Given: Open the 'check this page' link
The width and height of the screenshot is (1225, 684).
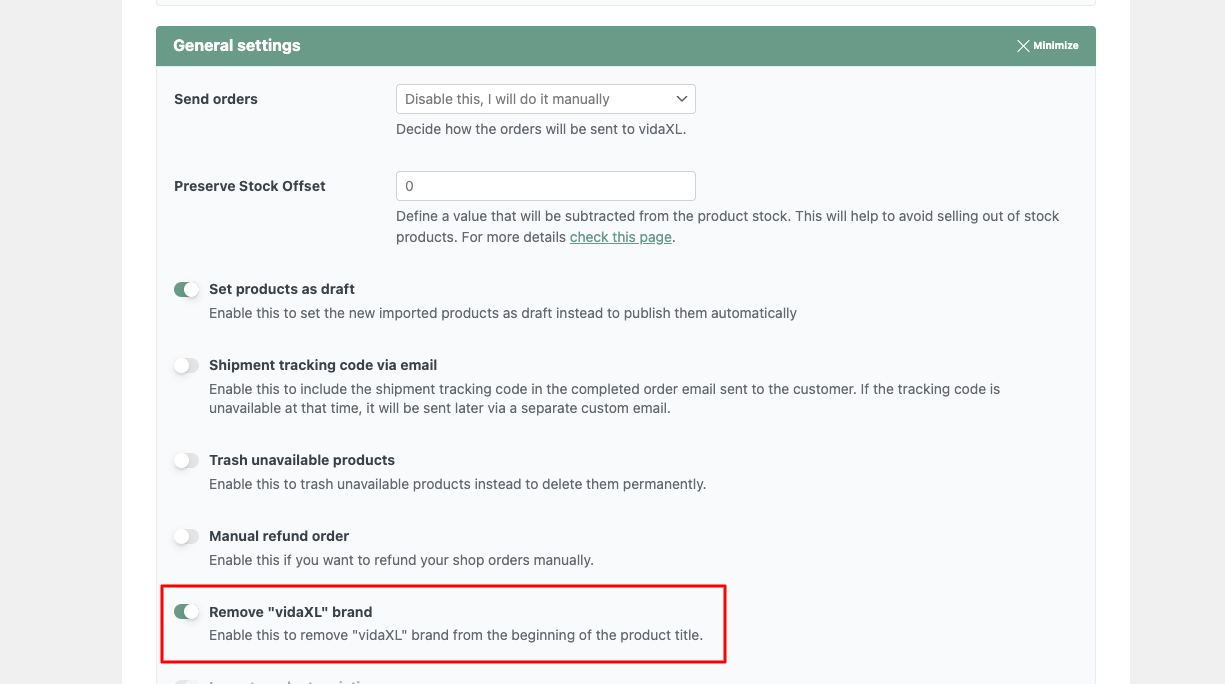Looking at the screenshot, I should (x=620, y=237).
